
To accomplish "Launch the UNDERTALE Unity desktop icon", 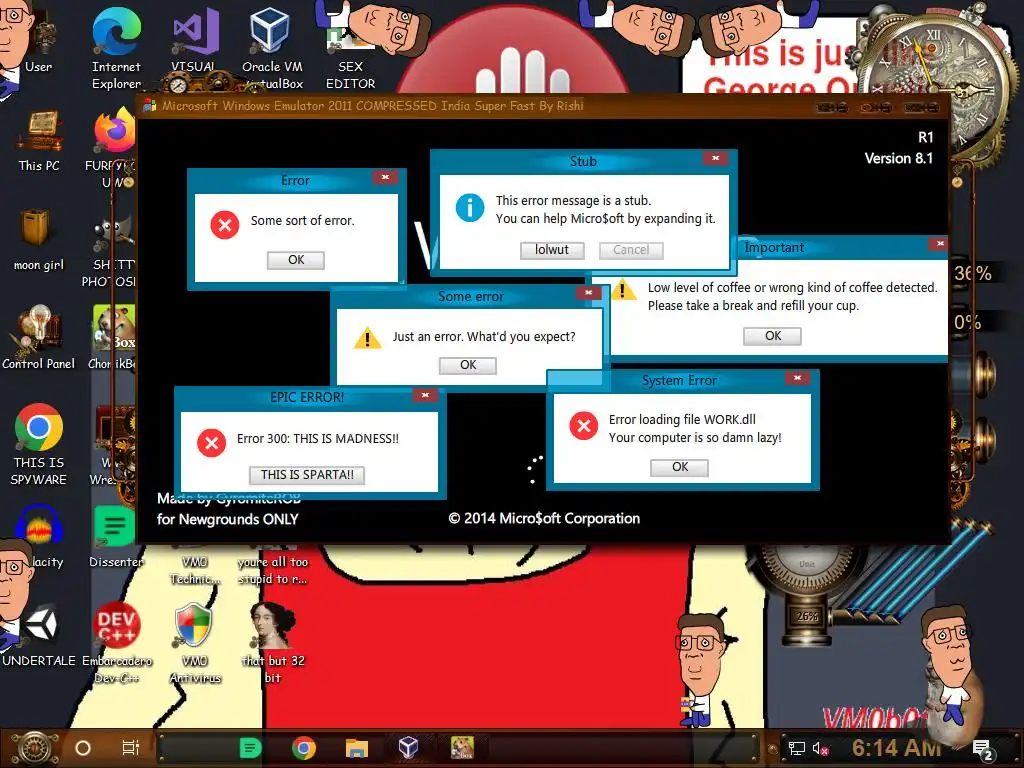I will (39, 633).
